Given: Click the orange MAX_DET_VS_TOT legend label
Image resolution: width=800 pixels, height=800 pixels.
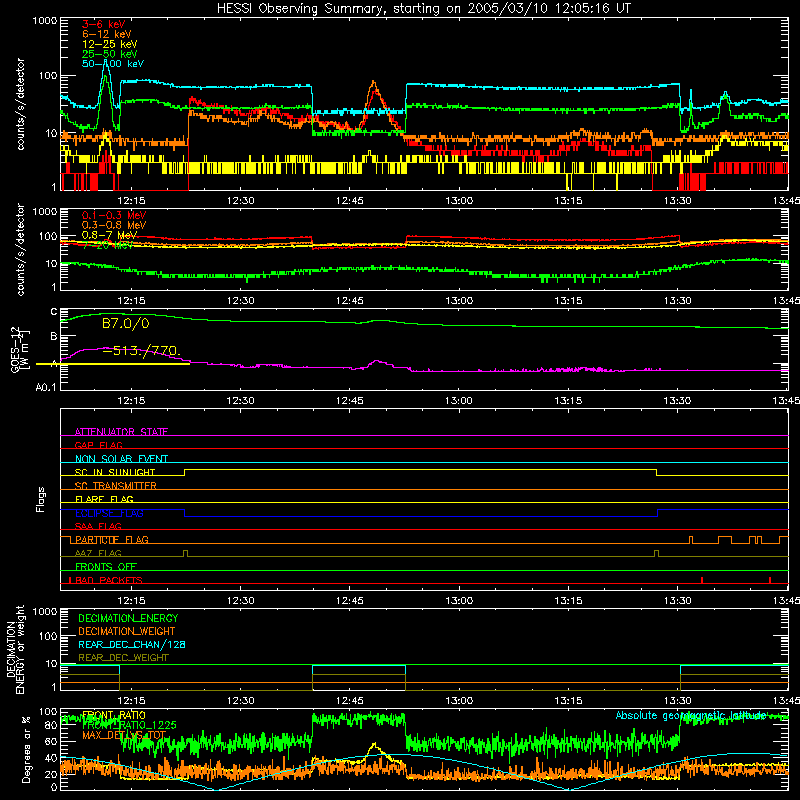Looking at the screenshot, I should (x=124, y=735).
